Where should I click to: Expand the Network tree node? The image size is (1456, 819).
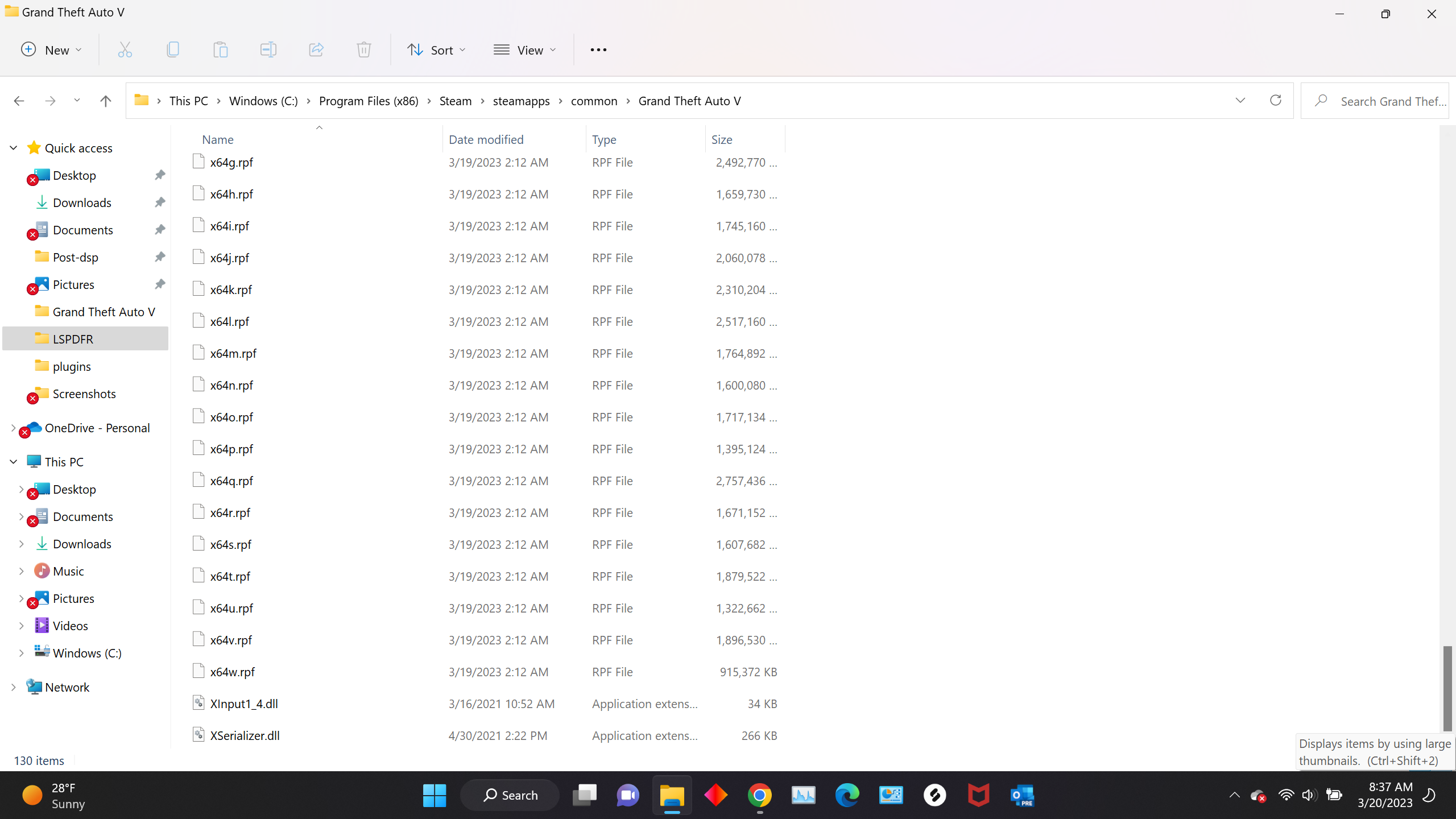point(14,687)
